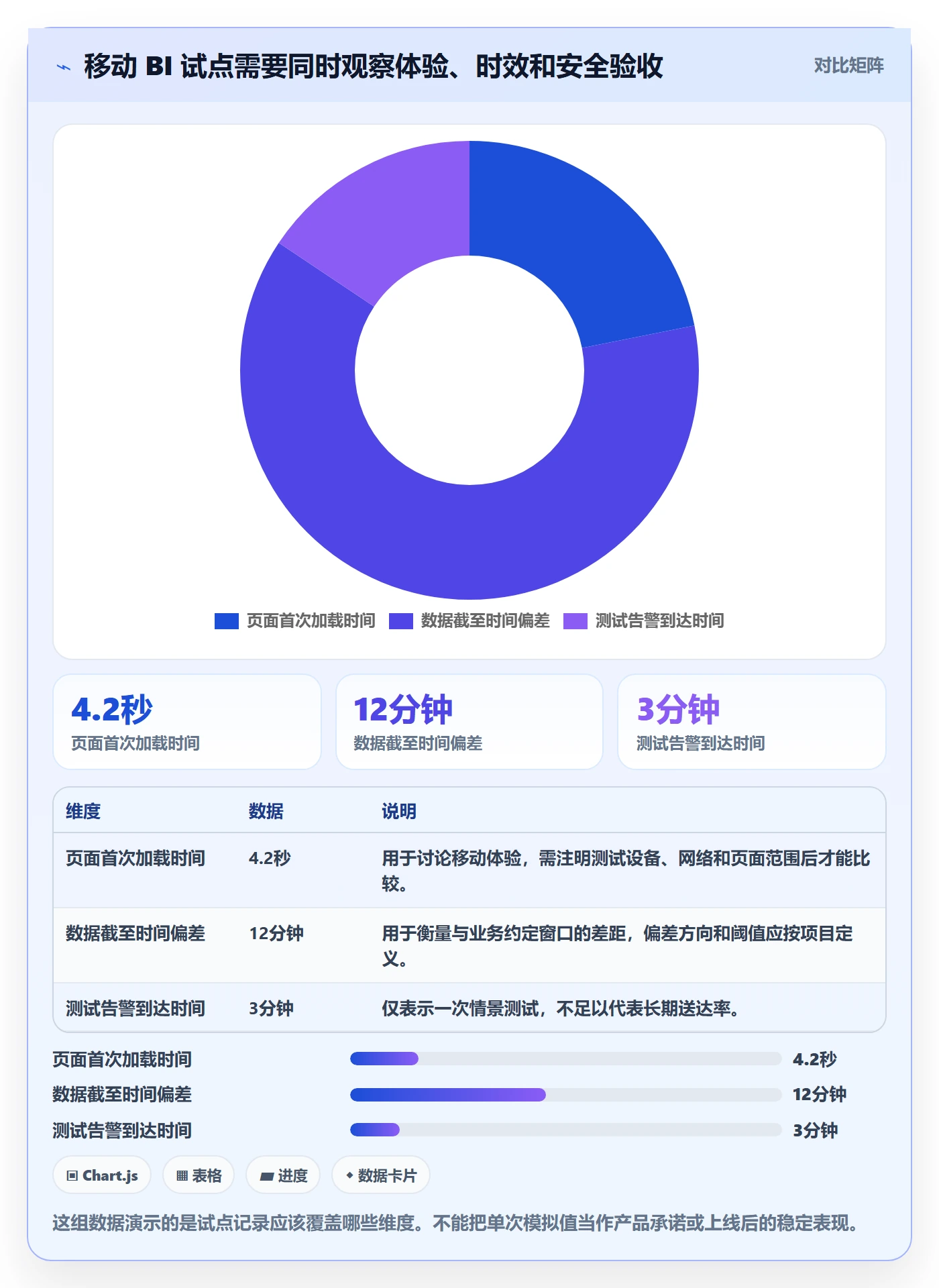This screenshot has width=939, height=1288.
Task: Open the 12分钟 data card
Action: coord(469,722)
